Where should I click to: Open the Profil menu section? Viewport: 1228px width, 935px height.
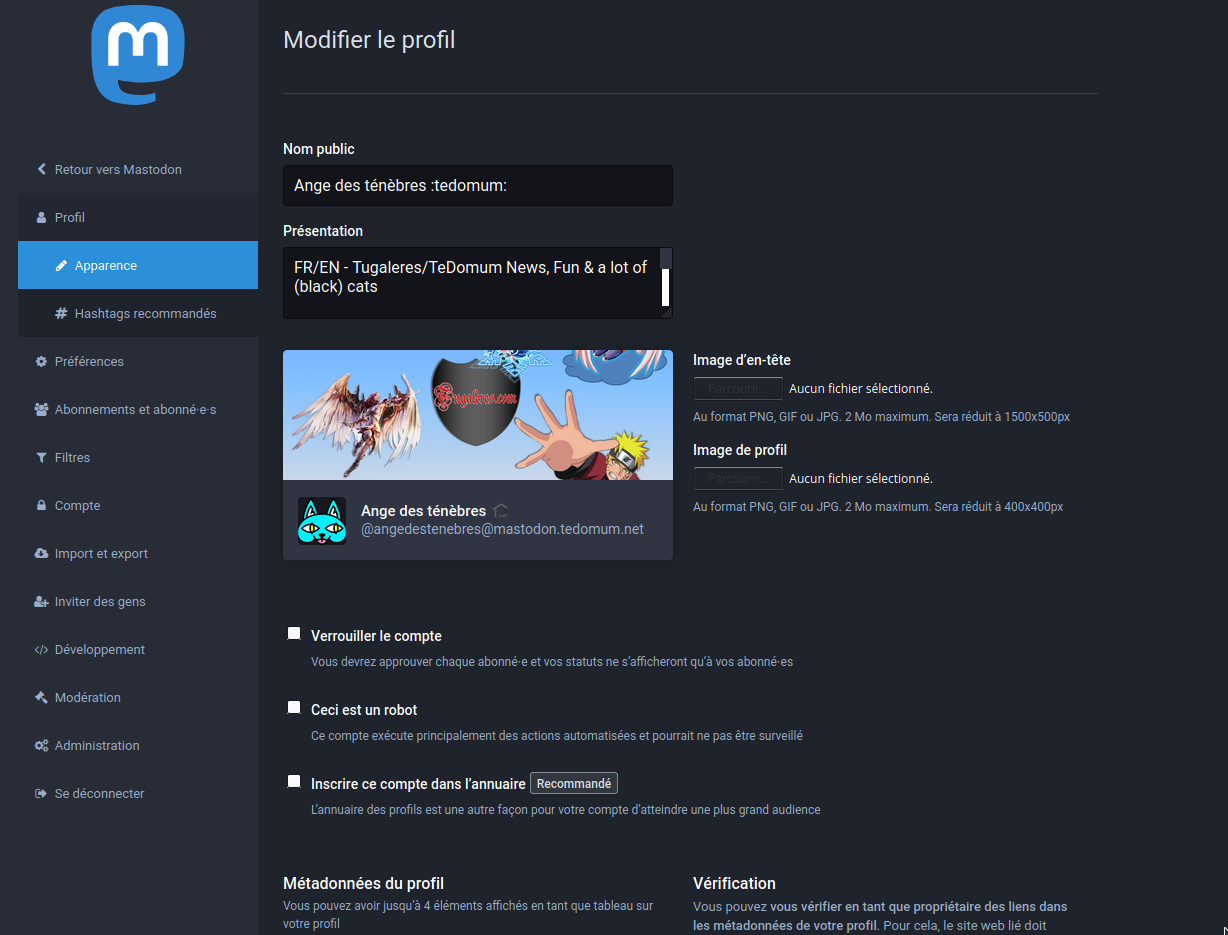click(70, 218)
